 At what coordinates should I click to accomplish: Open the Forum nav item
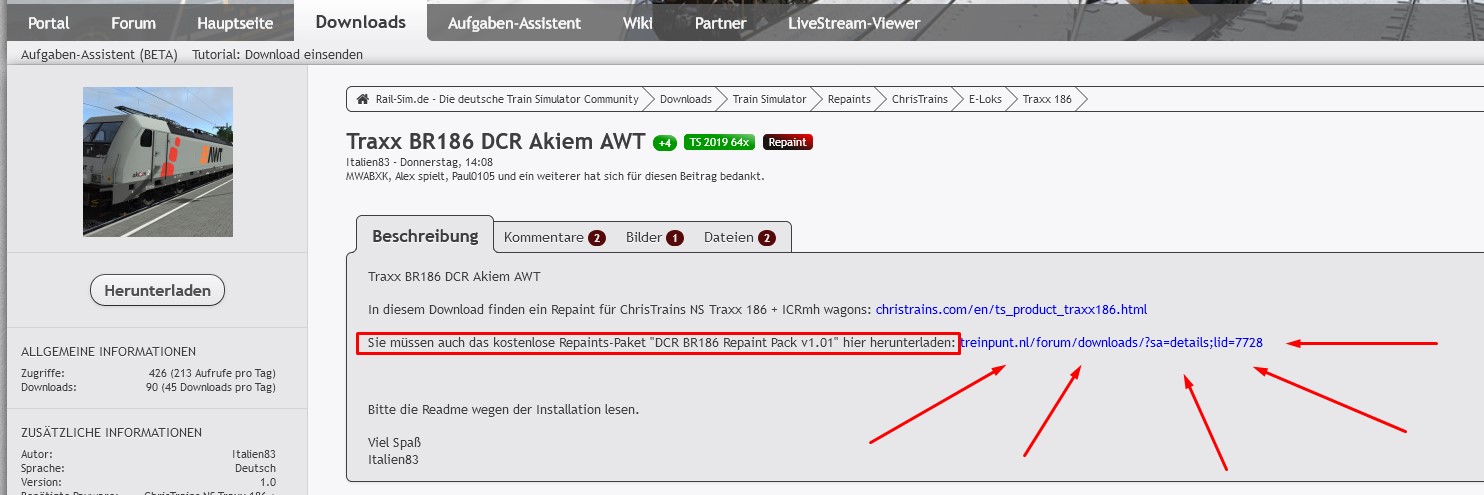[x=133, y=23]
